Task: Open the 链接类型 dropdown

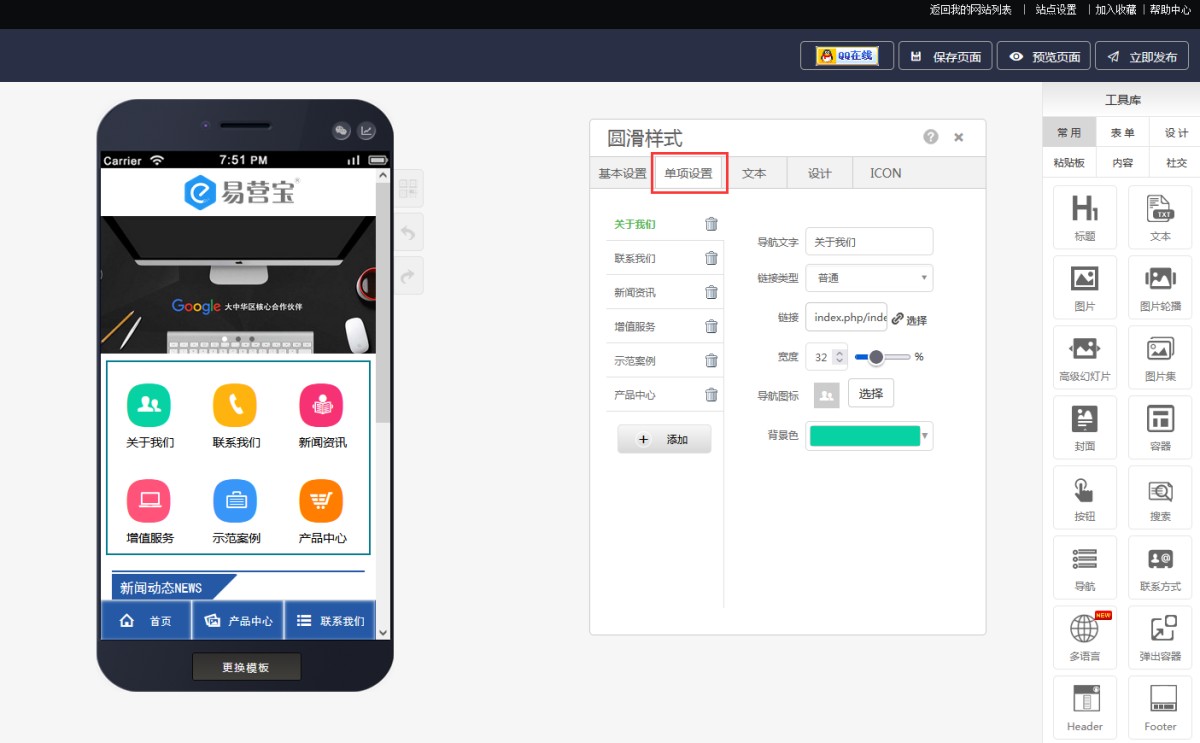Action: pyautogui.click(x=869, y=277)
